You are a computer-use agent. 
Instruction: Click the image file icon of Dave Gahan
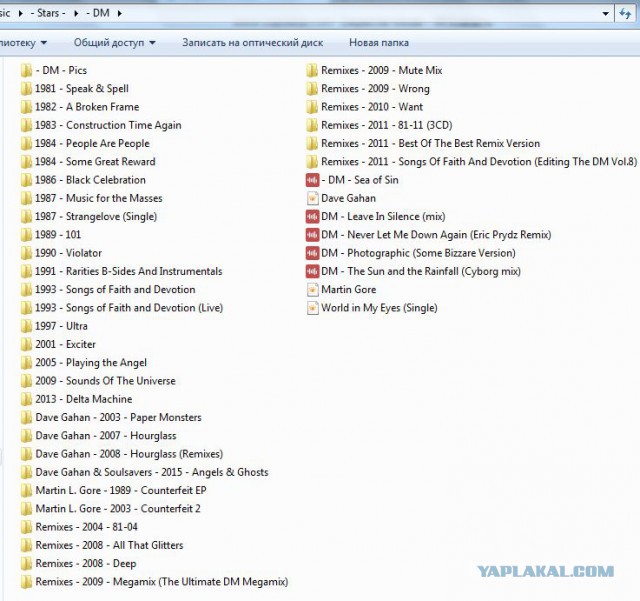click(x=312, y=198)
